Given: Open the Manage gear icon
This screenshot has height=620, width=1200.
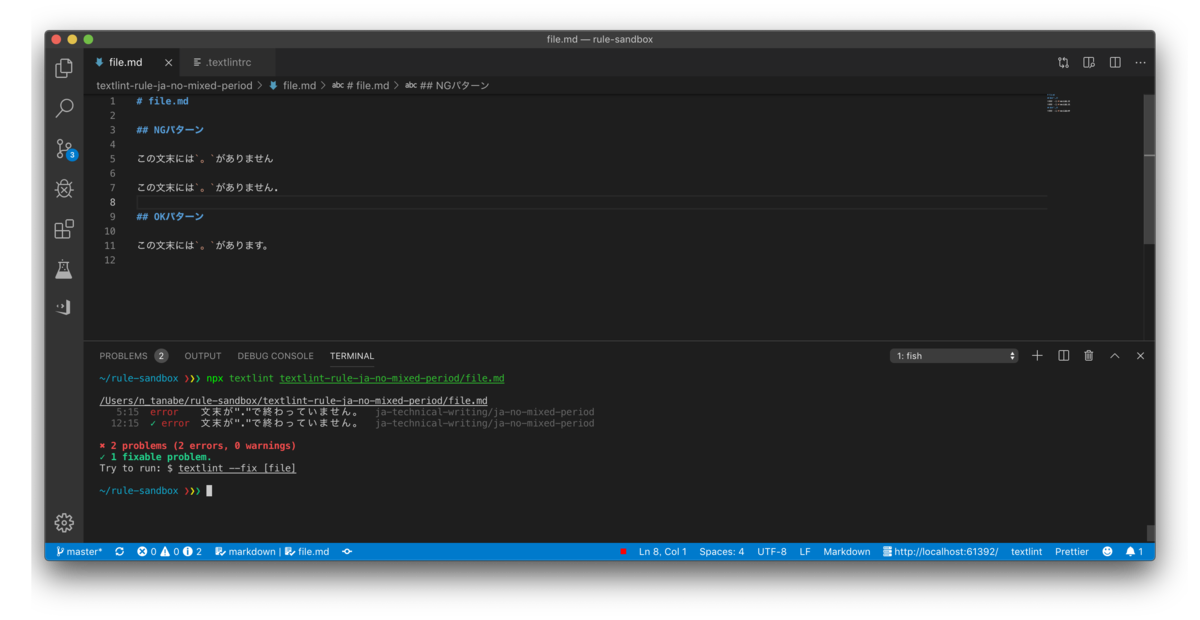Looking at the screenshot, I should pyautogui.click(x=64, y=522).
